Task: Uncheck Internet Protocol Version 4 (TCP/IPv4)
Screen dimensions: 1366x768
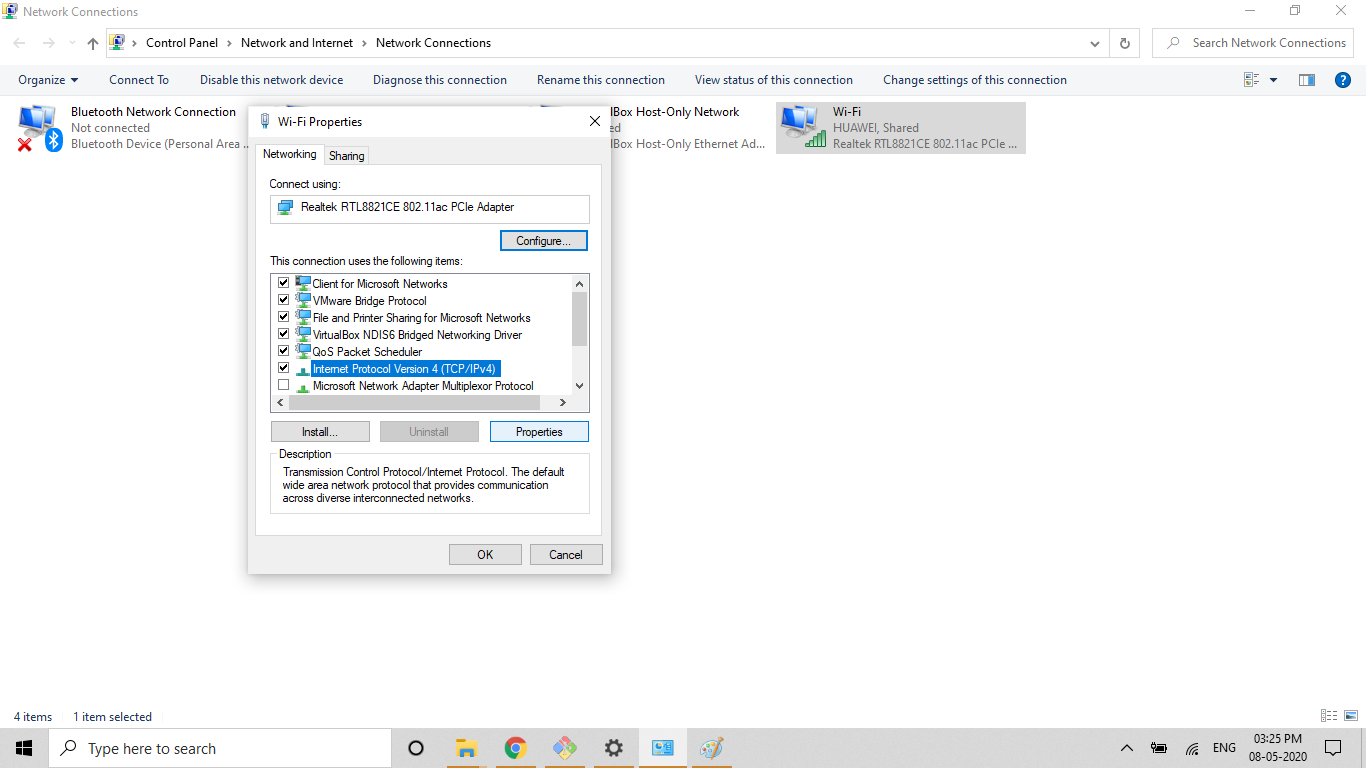Action: point(283,368)
